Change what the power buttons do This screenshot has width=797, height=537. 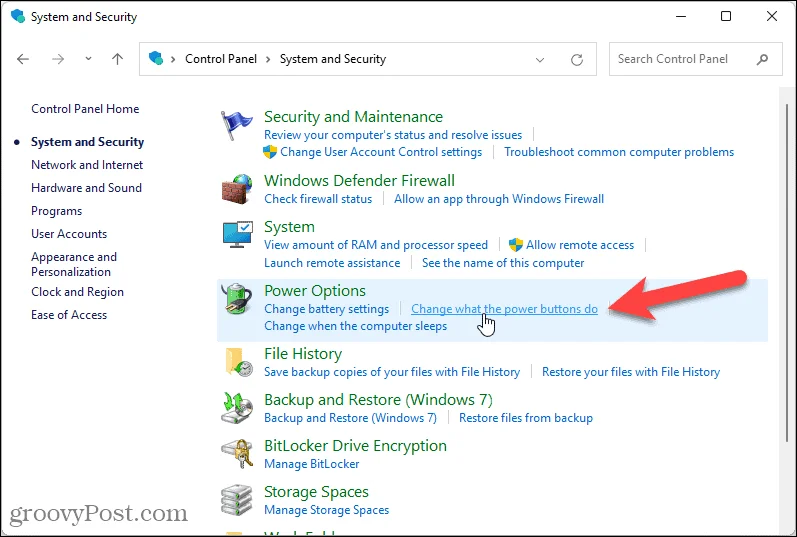[504, 309]
